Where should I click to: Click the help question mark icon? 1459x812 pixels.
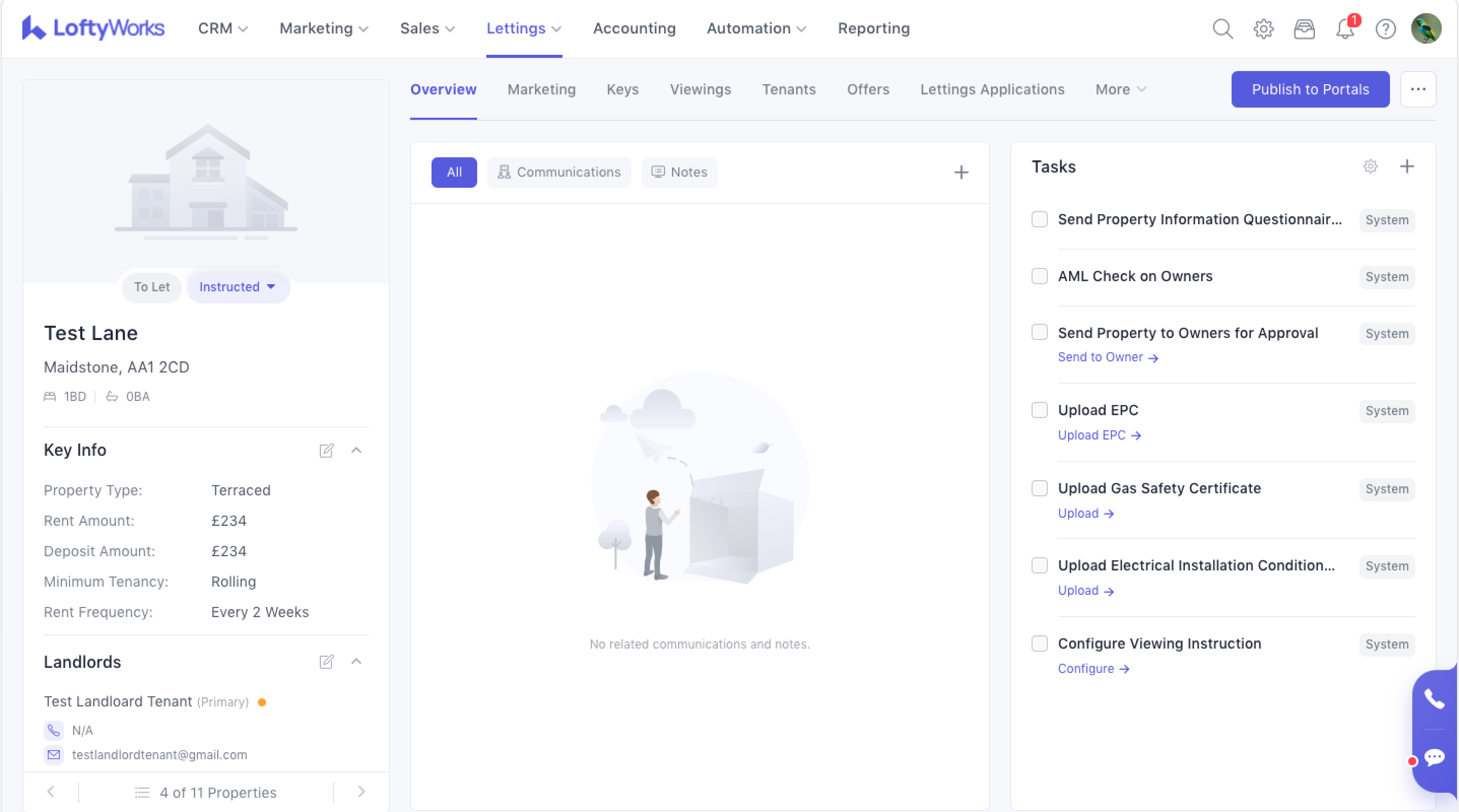point(1385,28)
